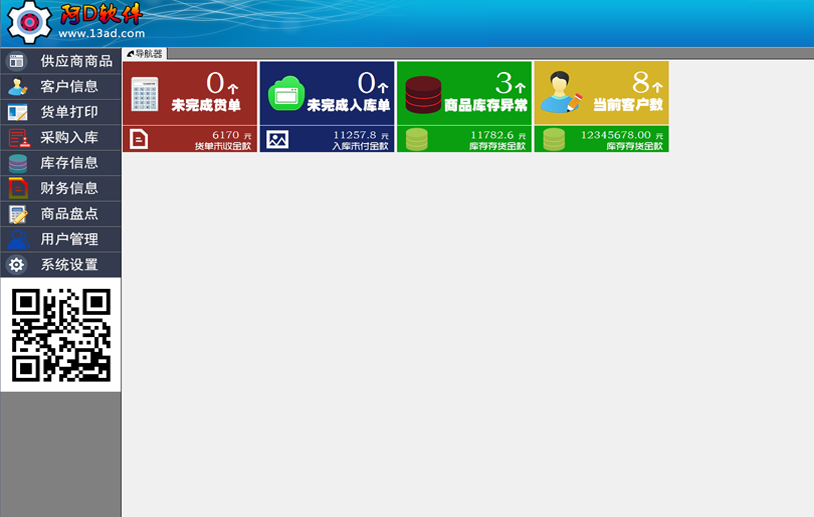Click the 6170 元 amount
The width and height of the screenshot is (814, 517).
pyautogui.click(x=232, y=135)
